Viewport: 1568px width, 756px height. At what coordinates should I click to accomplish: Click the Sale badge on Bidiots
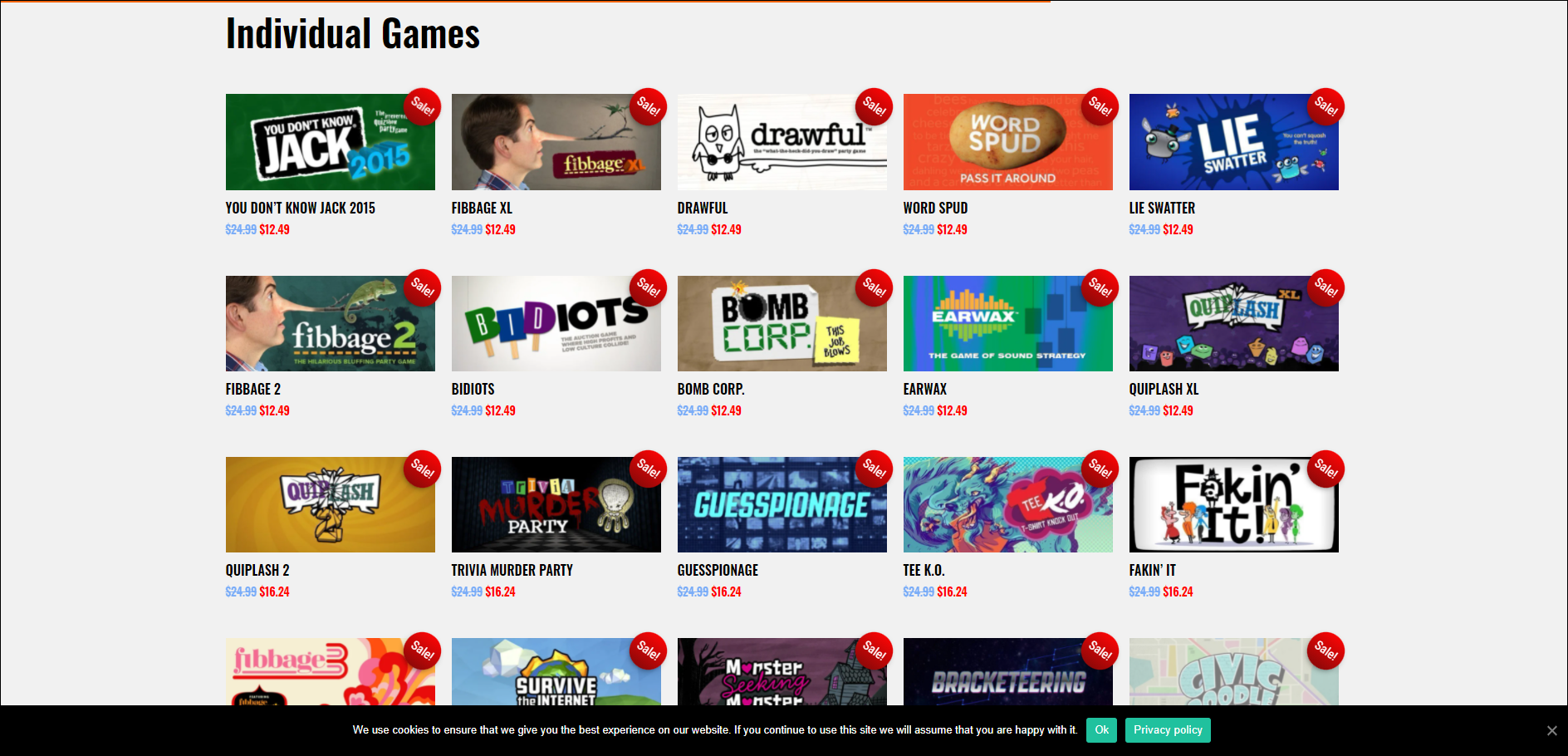[x=648, y=287]
